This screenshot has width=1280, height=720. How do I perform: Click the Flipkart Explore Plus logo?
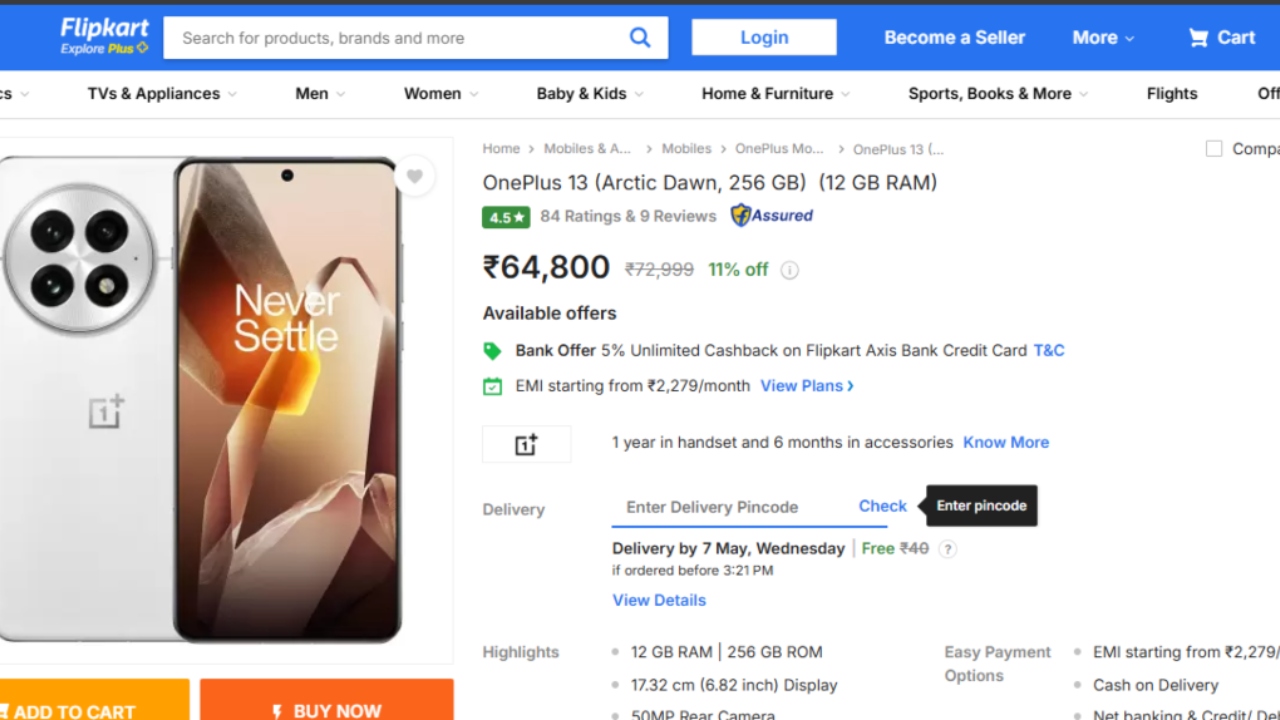pyautogui.click(x=104, y=36)
